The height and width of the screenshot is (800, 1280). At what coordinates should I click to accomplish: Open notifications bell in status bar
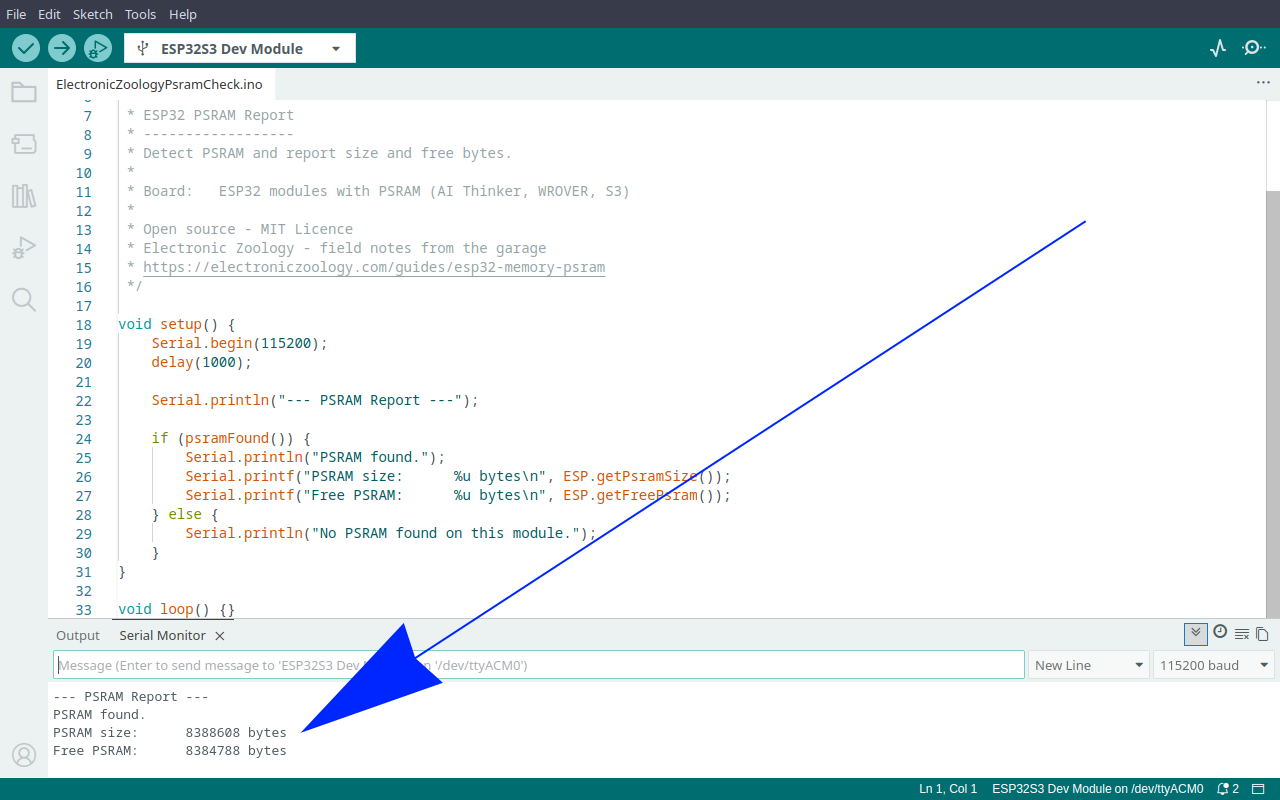[1227, 789]
